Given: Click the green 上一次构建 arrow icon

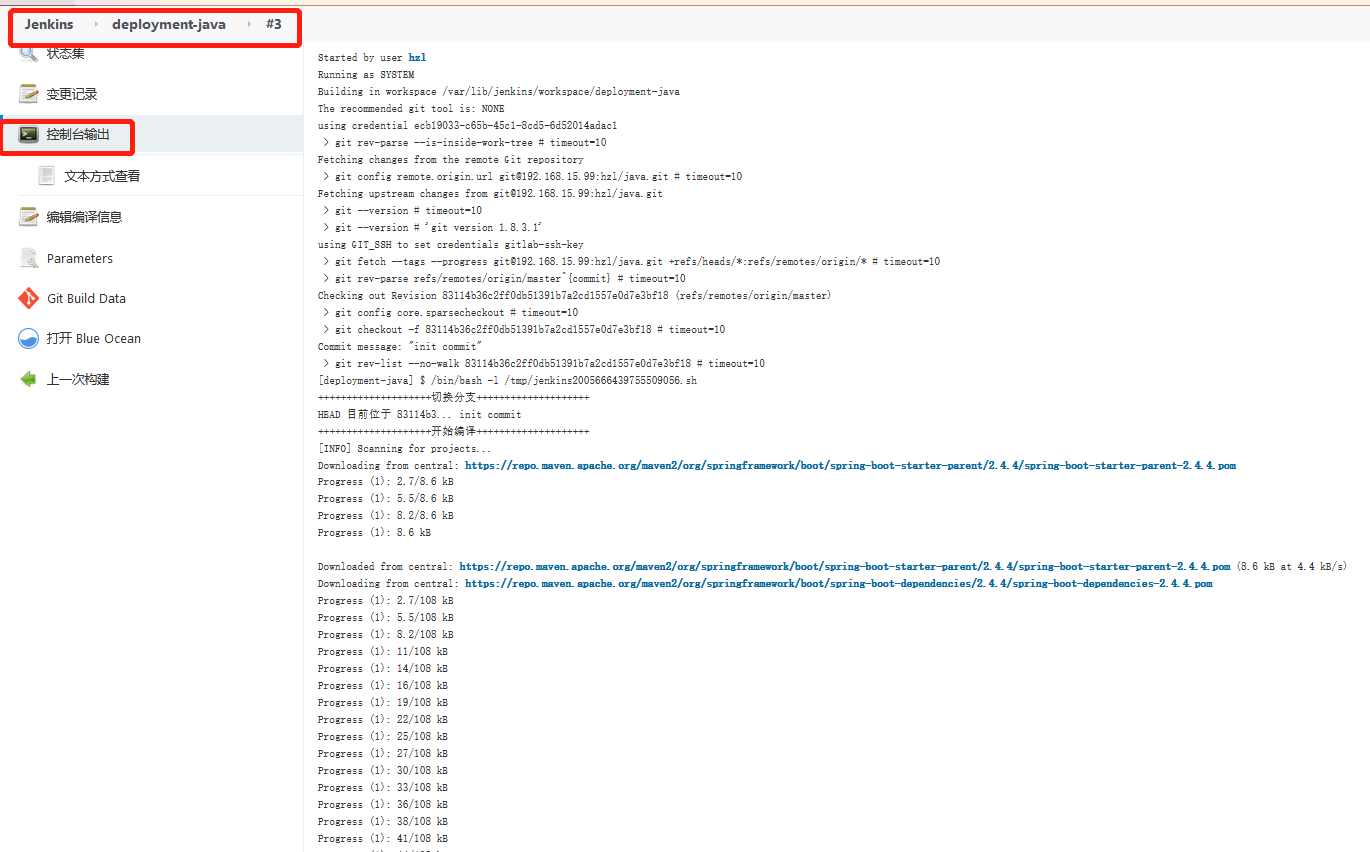Looking at the screenshot, I should pyautogui.click(x=28, y=379).
